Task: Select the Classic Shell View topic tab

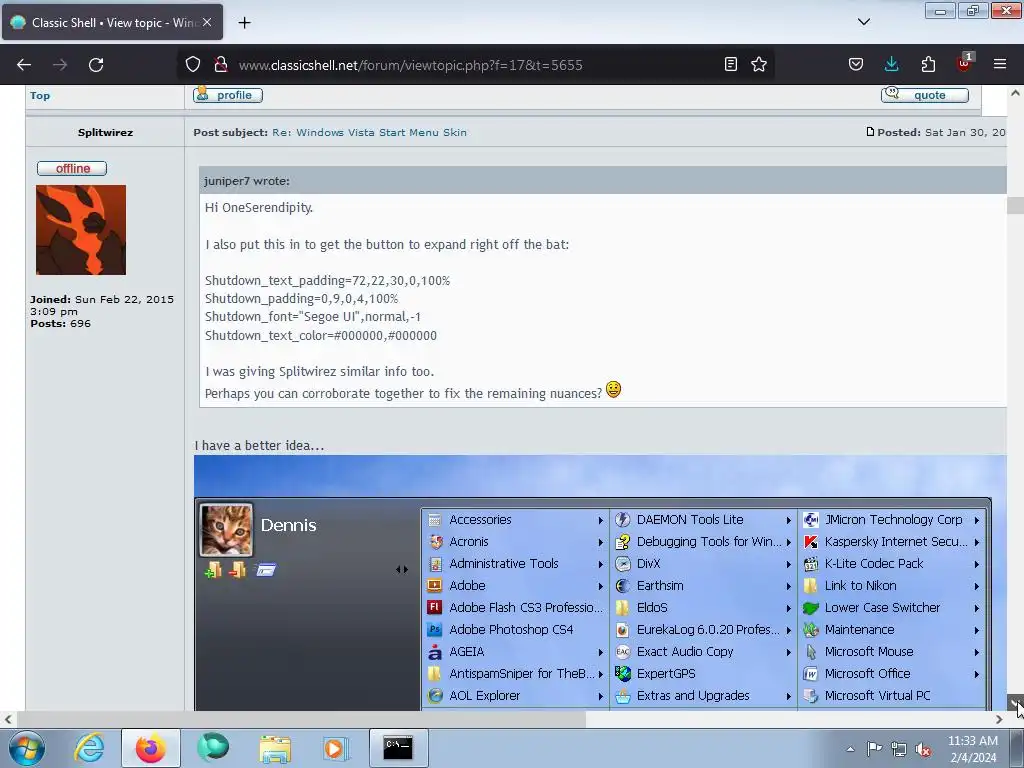Action: point(112,22)
